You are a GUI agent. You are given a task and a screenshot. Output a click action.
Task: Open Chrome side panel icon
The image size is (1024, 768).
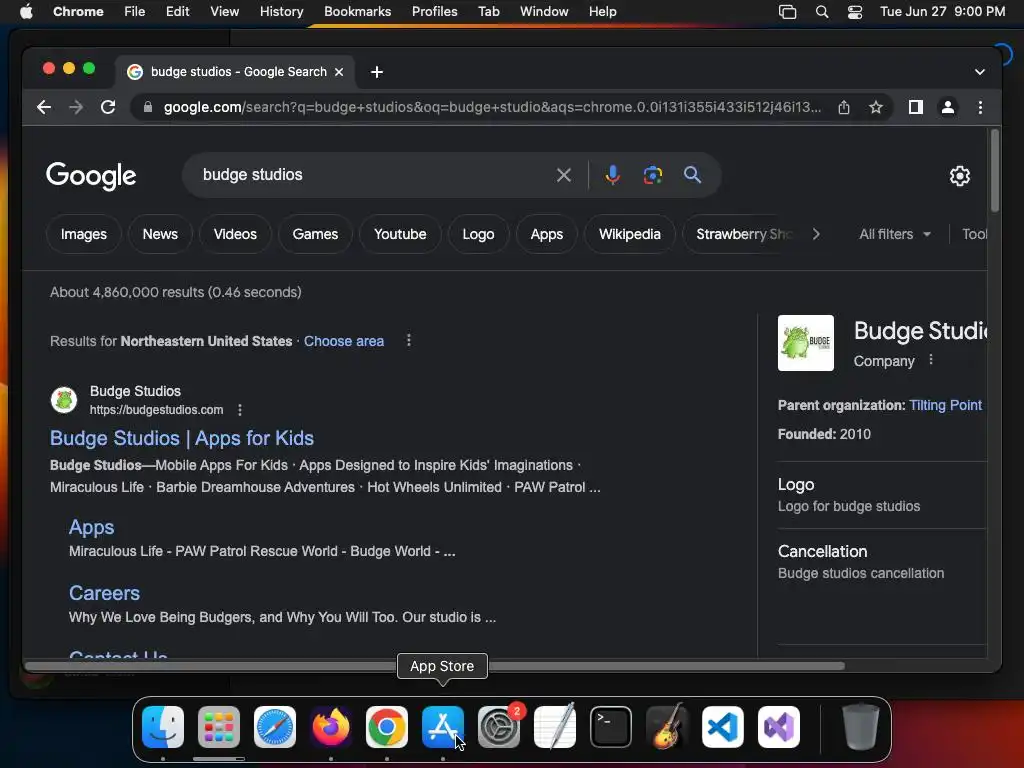pyautogui.click(x=916, y=107)
